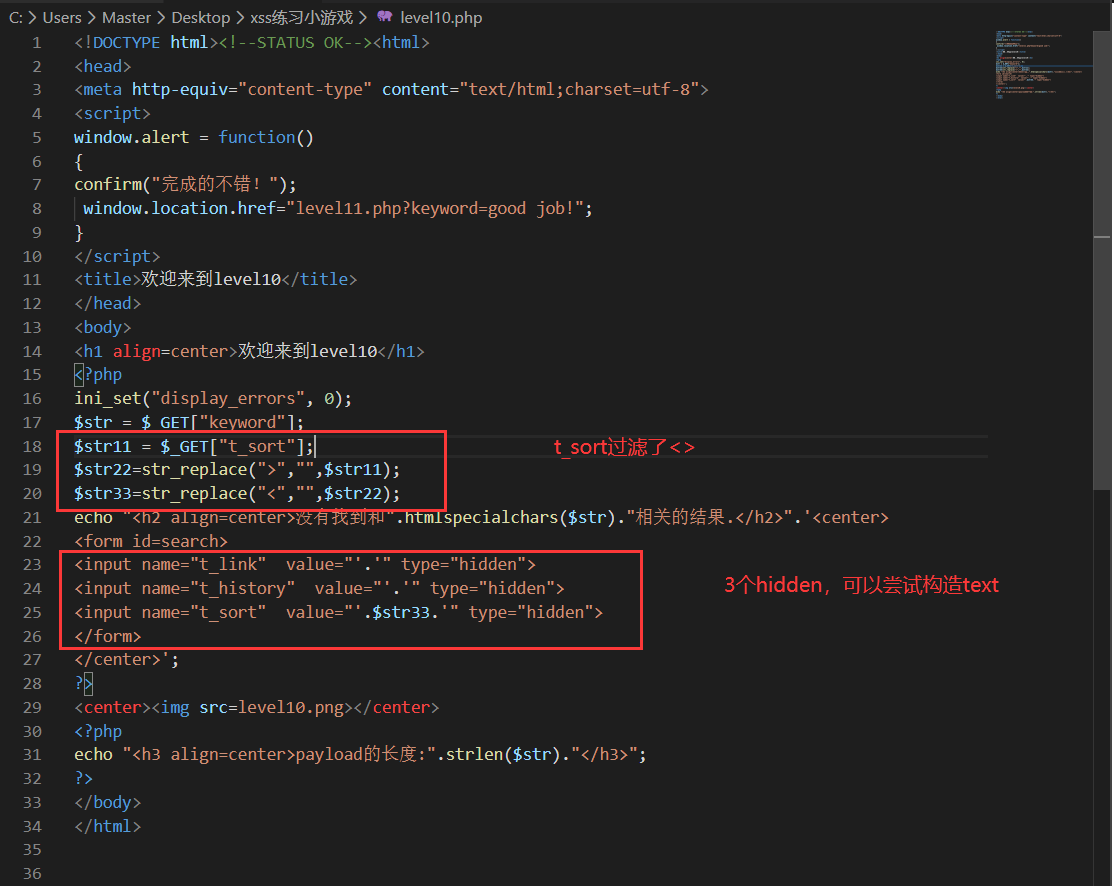
Task: Click the ?> closing tag on line 32
Action: click(x=83, y=778)
